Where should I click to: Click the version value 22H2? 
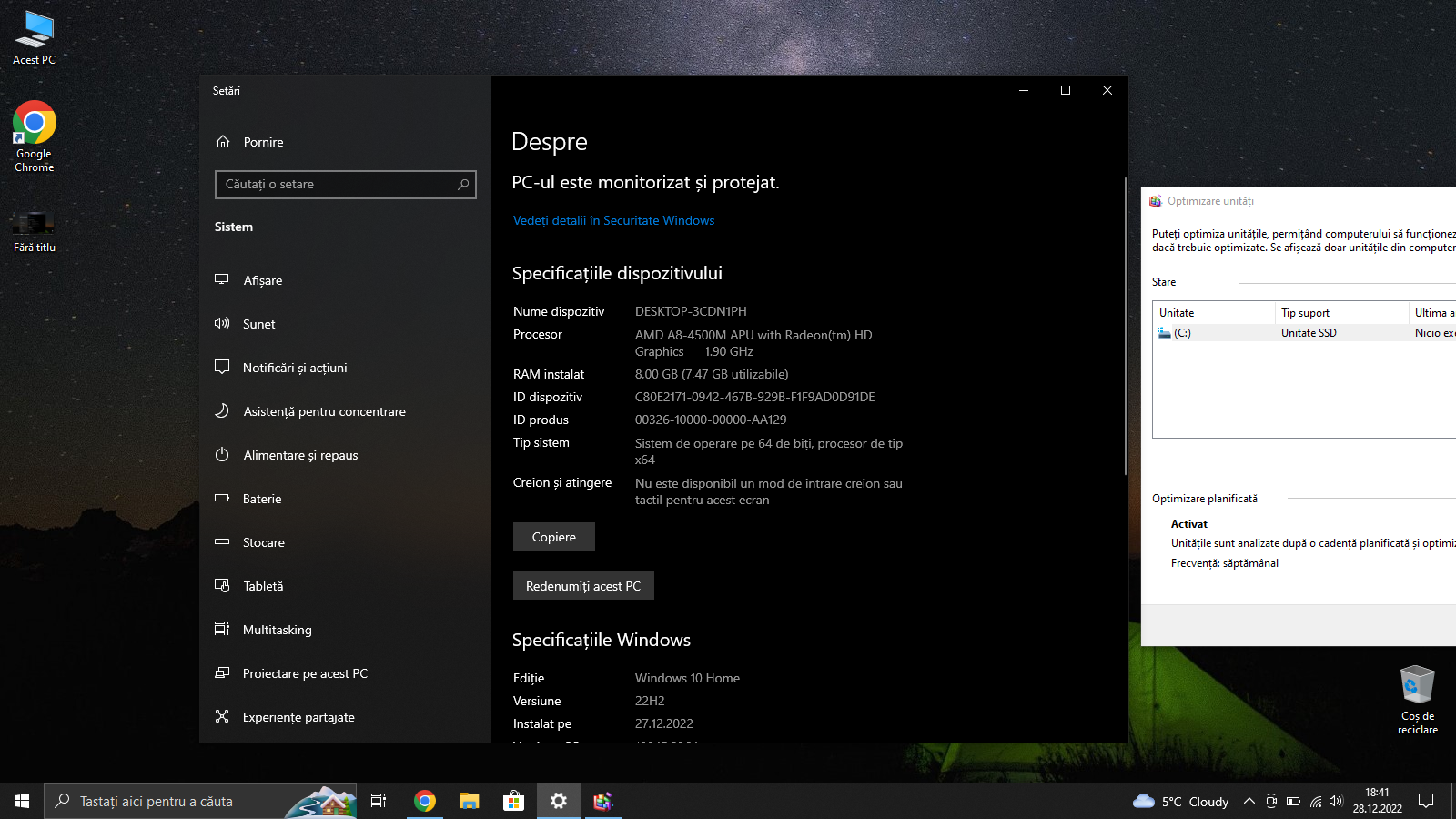(650, 701)
